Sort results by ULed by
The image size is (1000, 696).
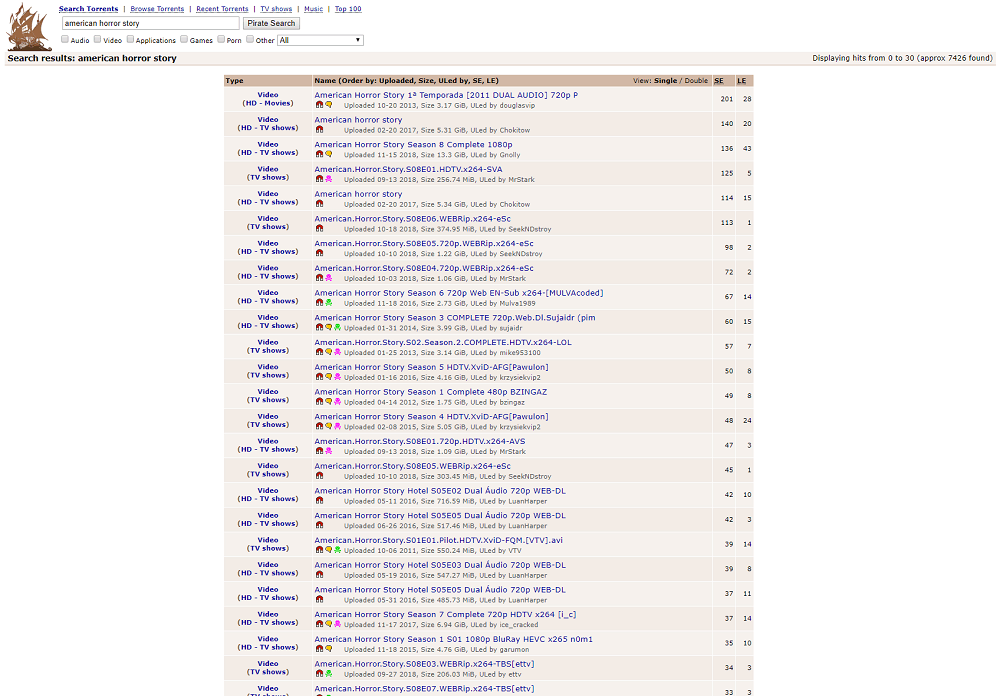tap(452, 81)
